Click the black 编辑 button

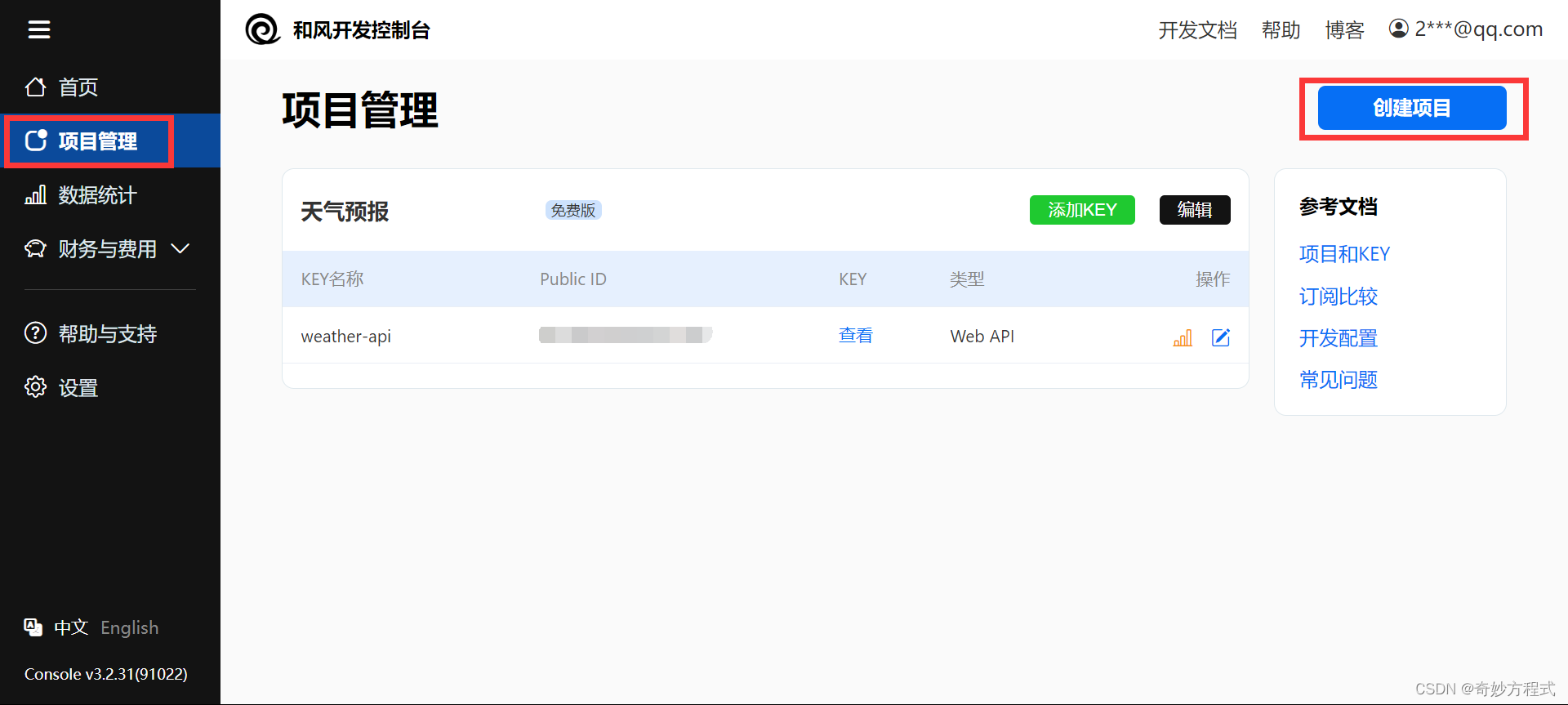click(1195, 210)
